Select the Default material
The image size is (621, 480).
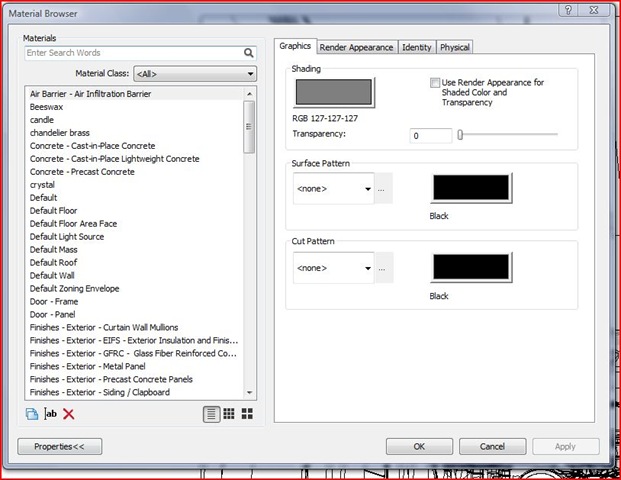(x=135, y=198)
